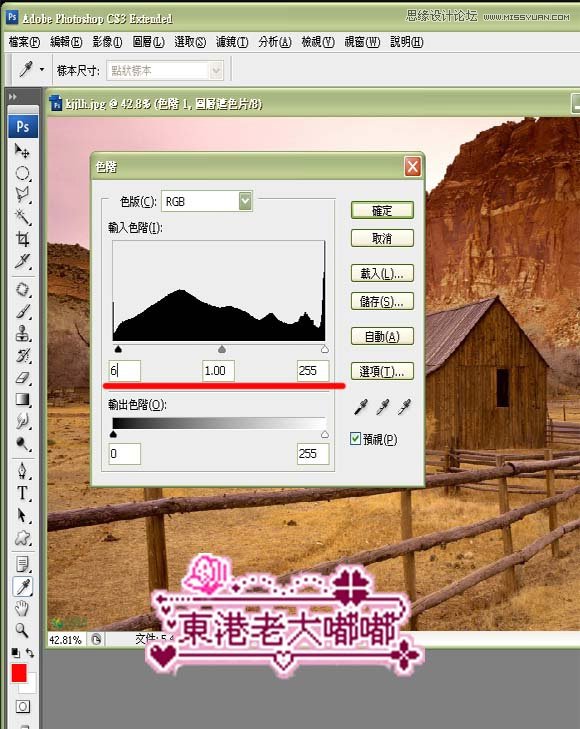580x729 pixels.
Task: Pick the set white point eyedropper
Action: point(404,407)
